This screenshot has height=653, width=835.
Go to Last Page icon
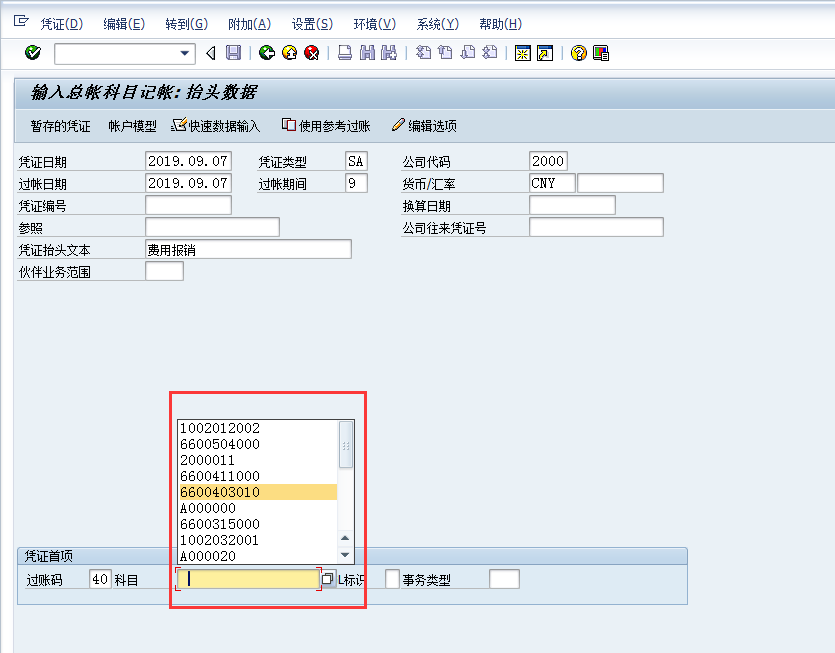[490, 53]
